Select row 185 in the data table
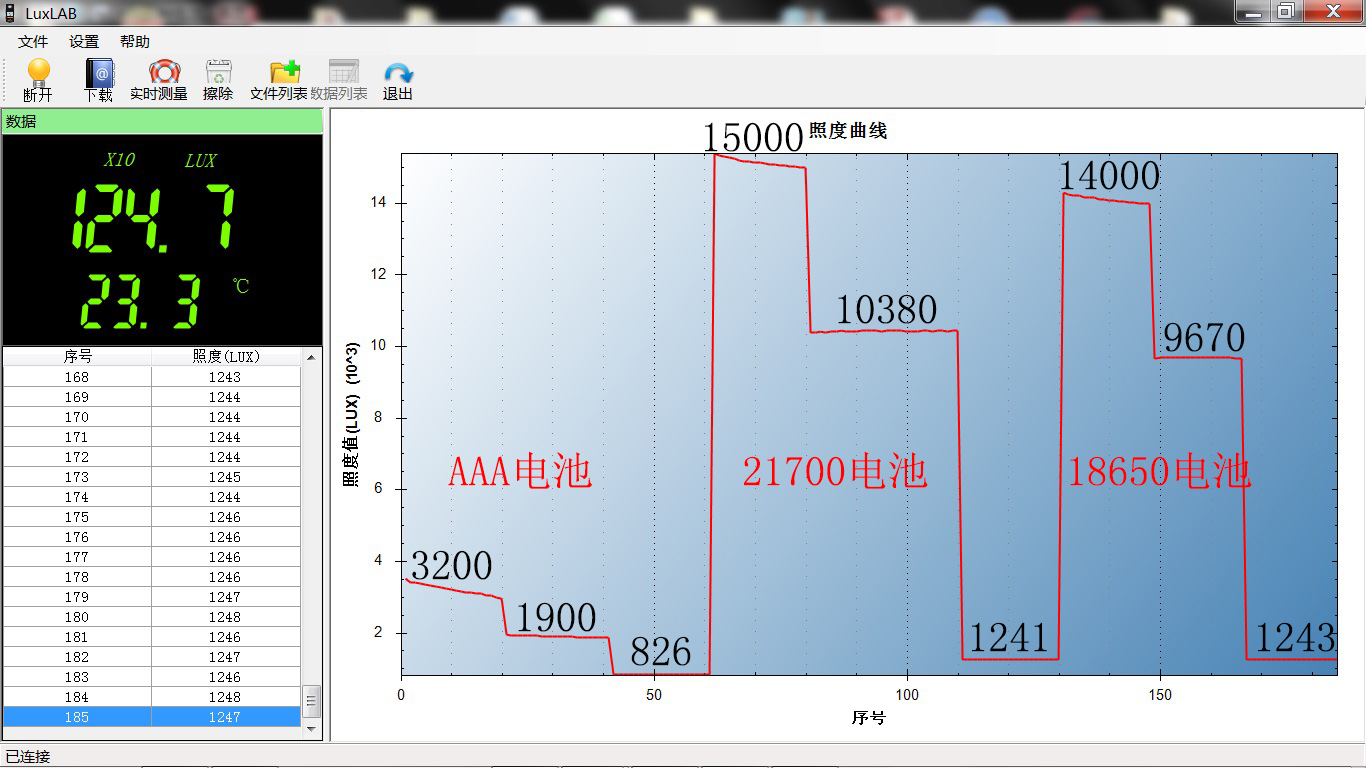Screen dimensions: 1366x768 [152, 717]
